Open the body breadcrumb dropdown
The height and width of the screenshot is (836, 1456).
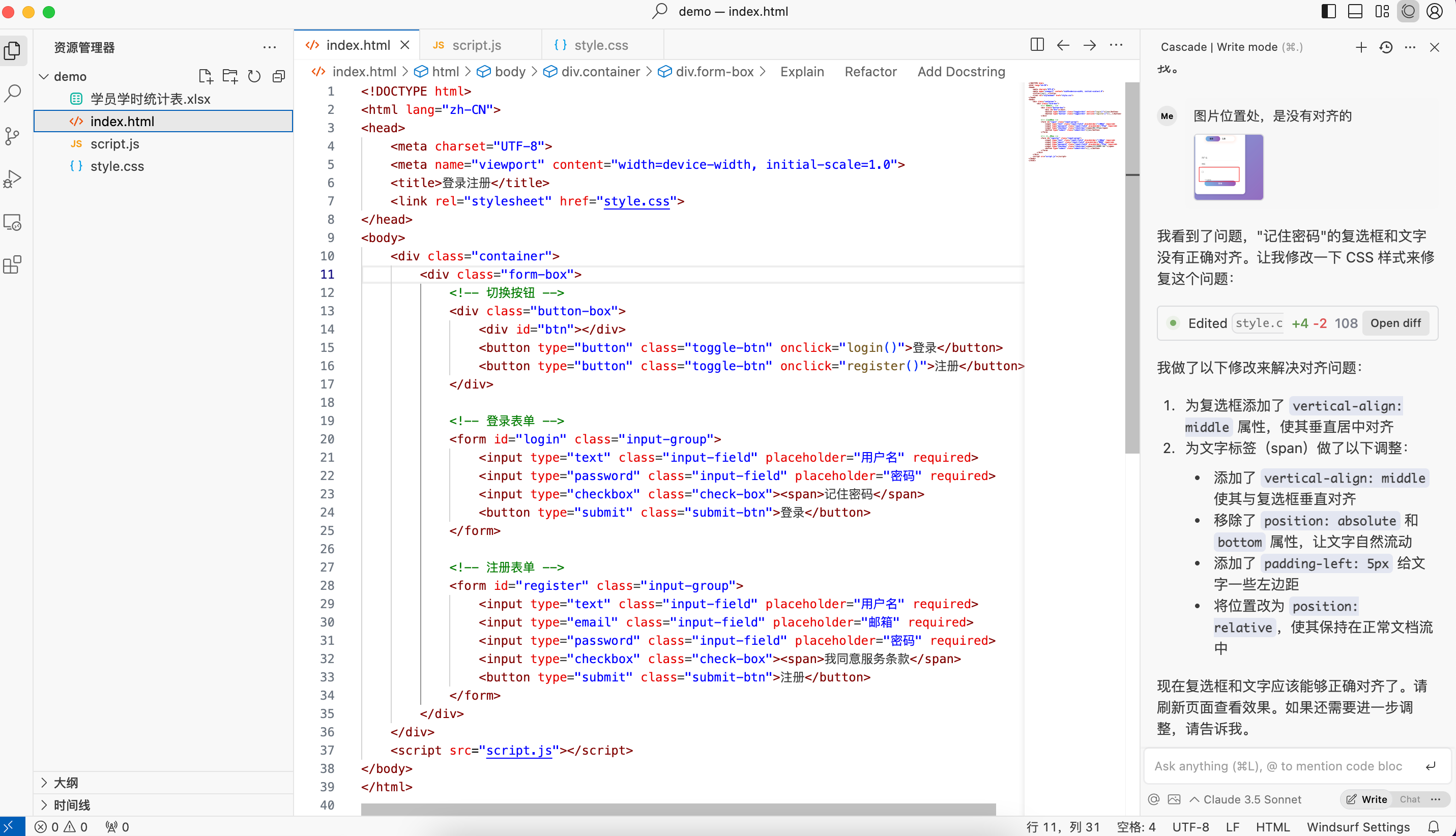click(502, 72)
